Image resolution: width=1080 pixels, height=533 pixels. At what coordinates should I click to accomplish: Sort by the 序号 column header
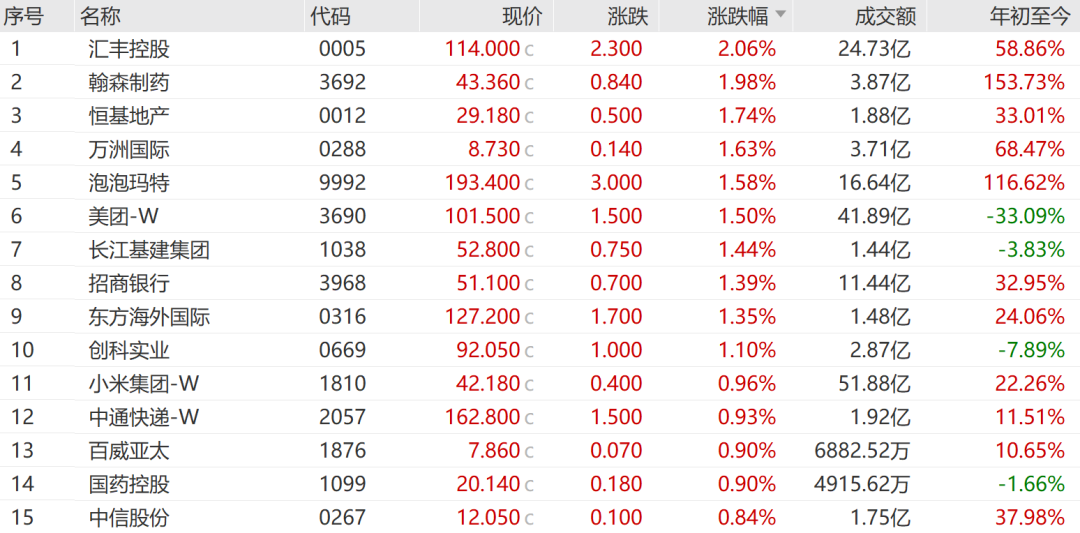coord(23,15)
